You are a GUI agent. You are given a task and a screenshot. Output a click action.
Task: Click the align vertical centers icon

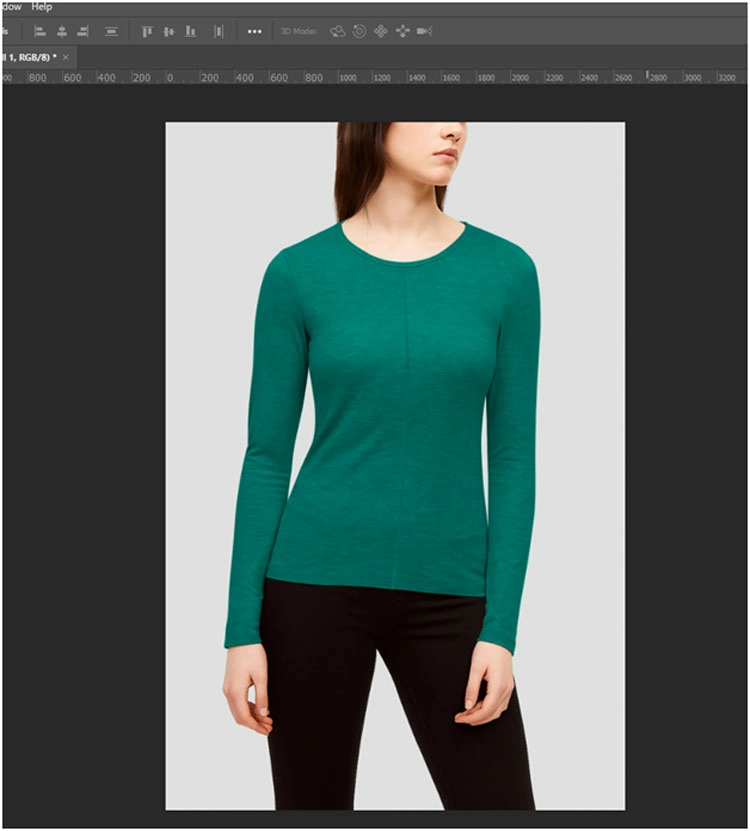click(169, 32)
